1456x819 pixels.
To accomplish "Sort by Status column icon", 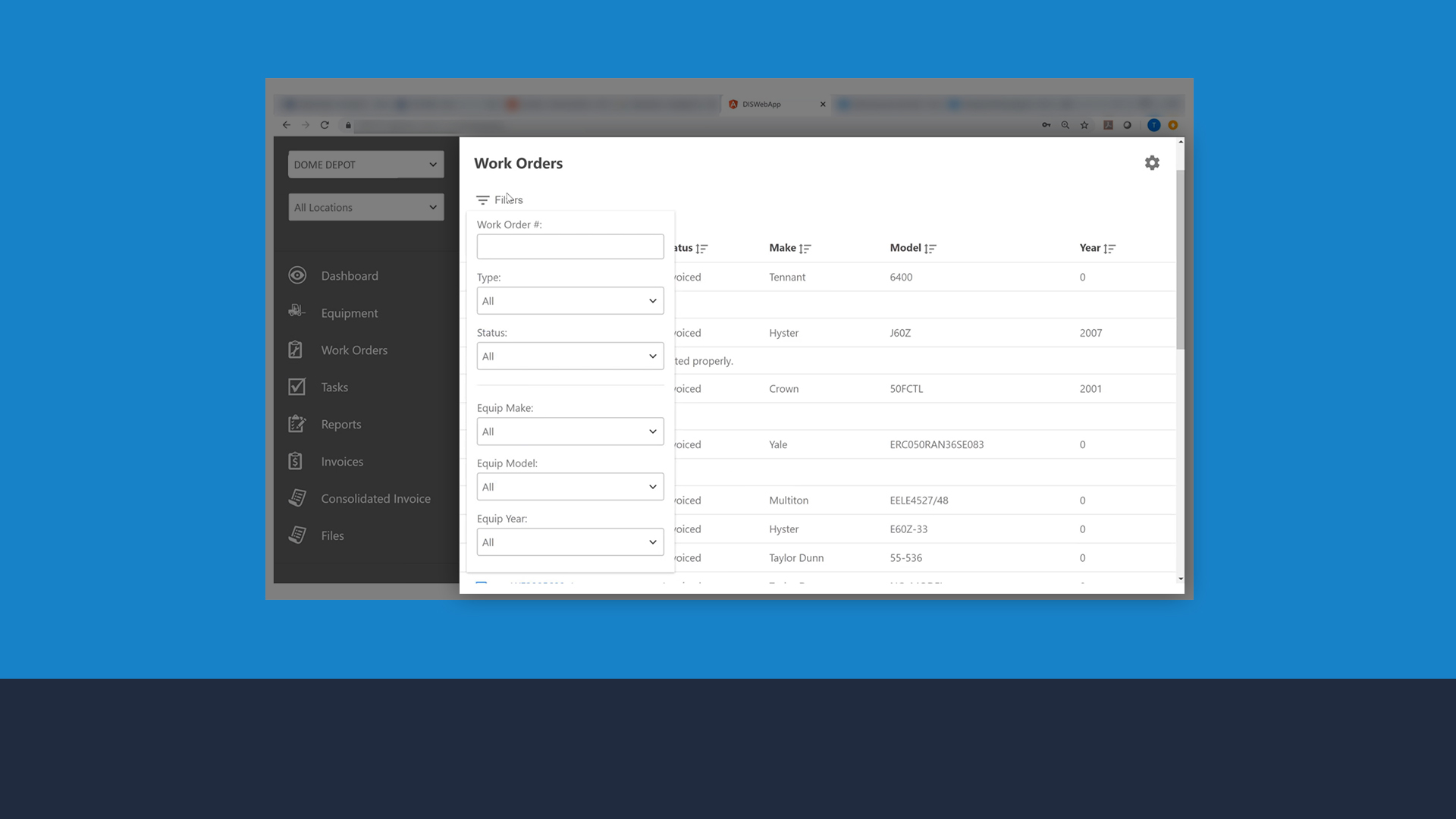I will [x=701, y=249].
